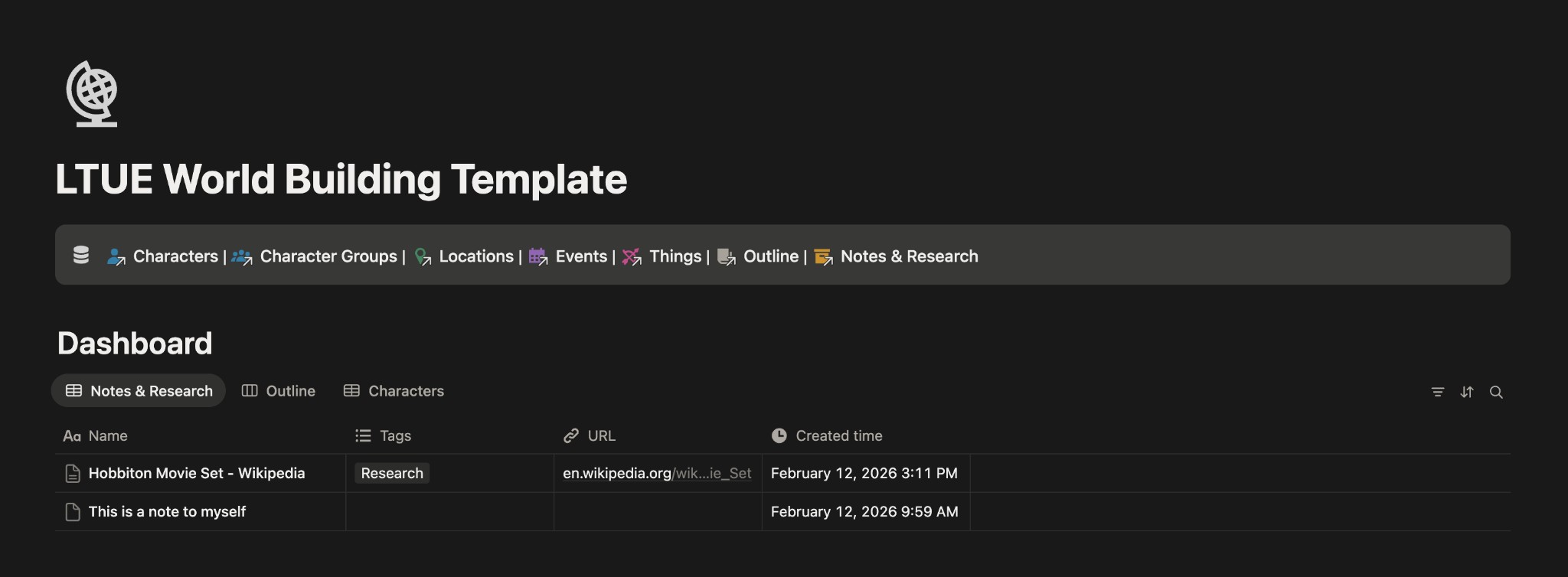Open the Name column header menu
1568x577 pixels.
107,436
